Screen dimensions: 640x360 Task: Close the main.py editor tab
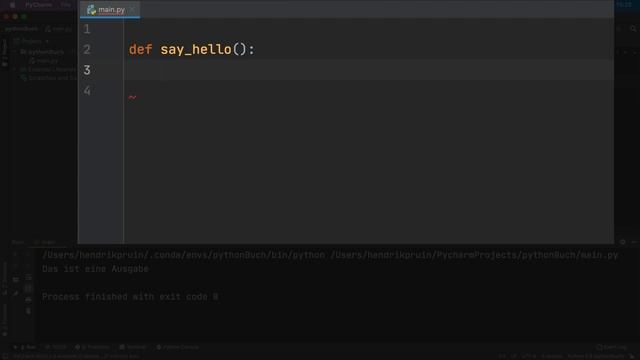point(132,9)
